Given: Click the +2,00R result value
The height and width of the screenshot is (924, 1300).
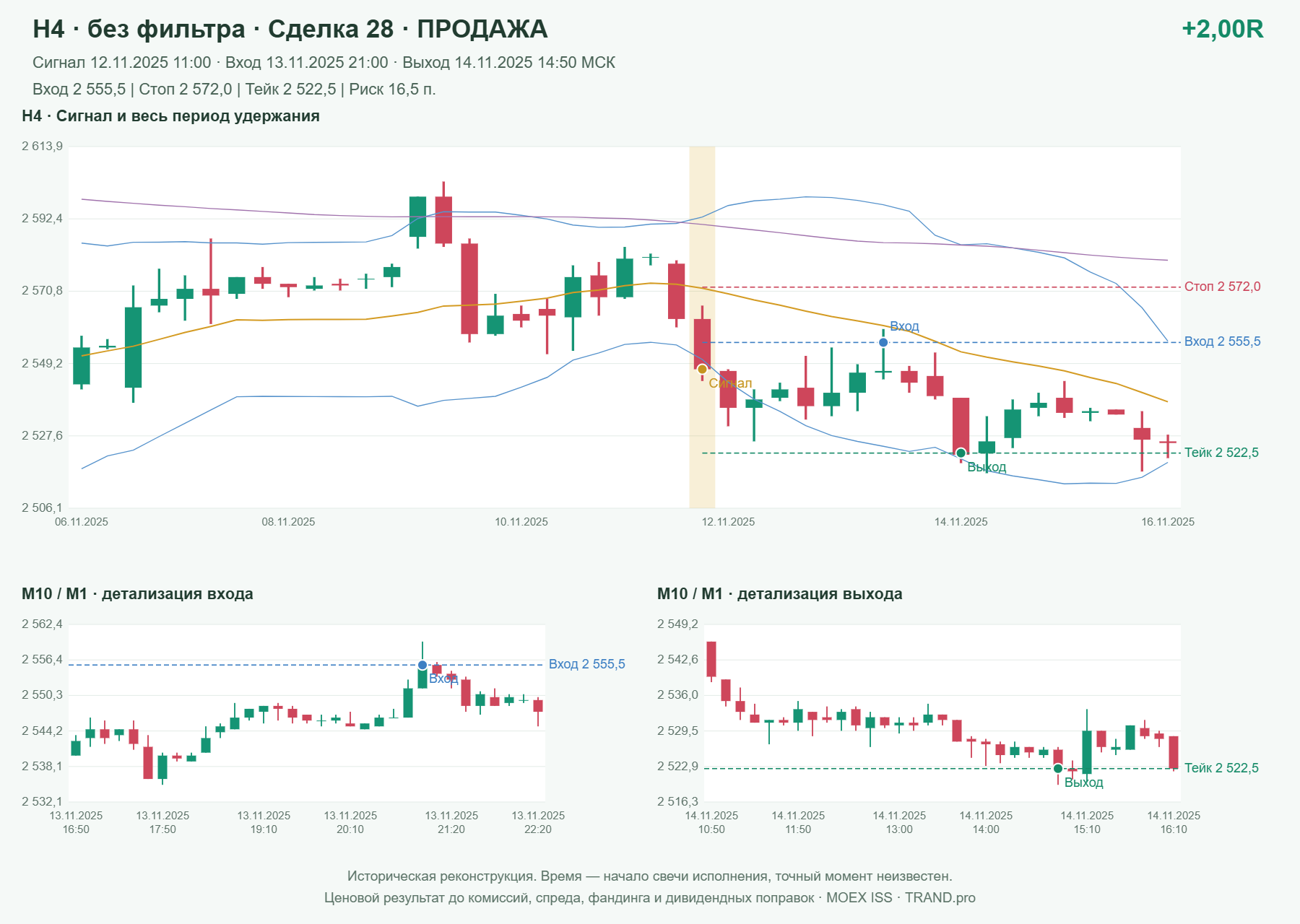Looking at the screenshot, I should coord(1223,29).
